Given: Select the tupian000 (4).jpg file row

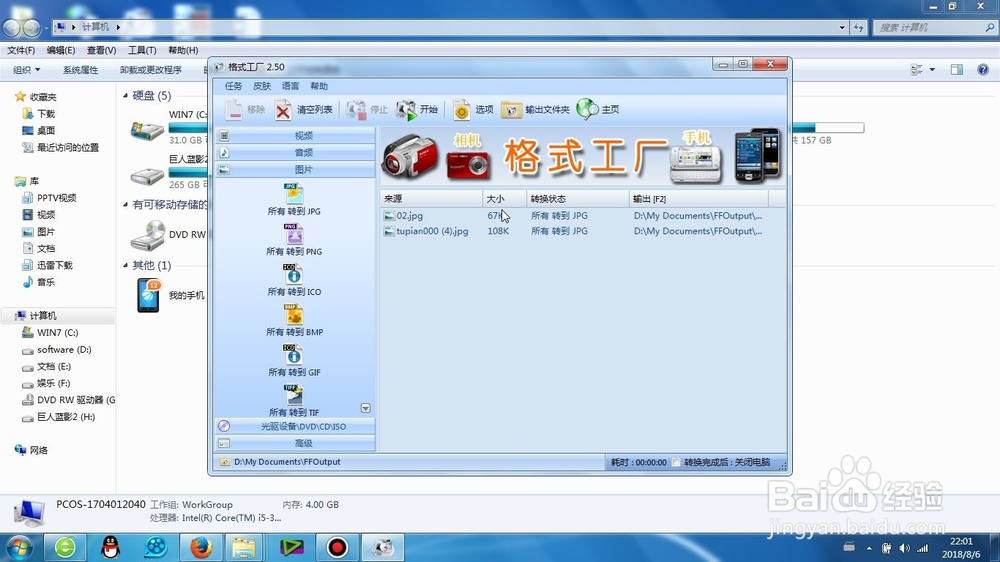Looking at the screenshot, I should (x=582, y=231).
